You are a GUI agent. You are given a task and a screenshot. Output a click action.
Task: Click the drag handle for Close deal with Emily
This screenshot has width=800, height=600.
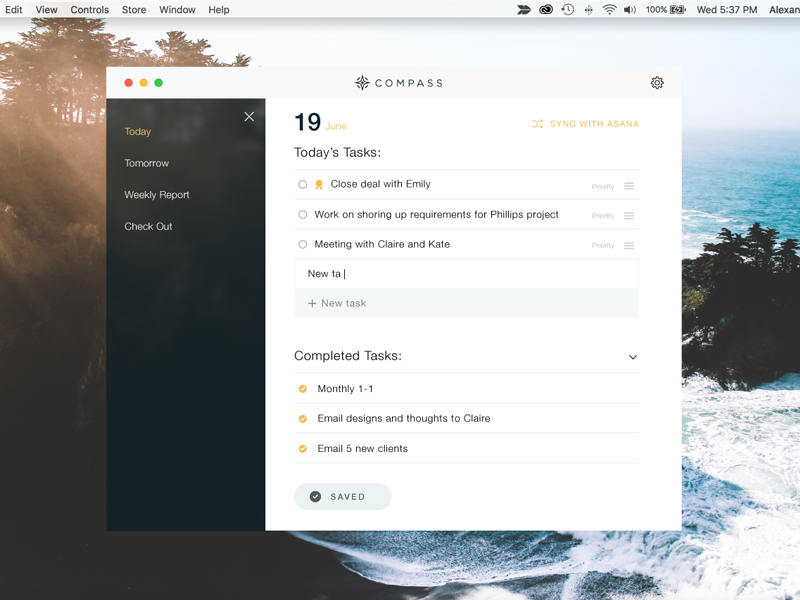click(x=629, y=186)
